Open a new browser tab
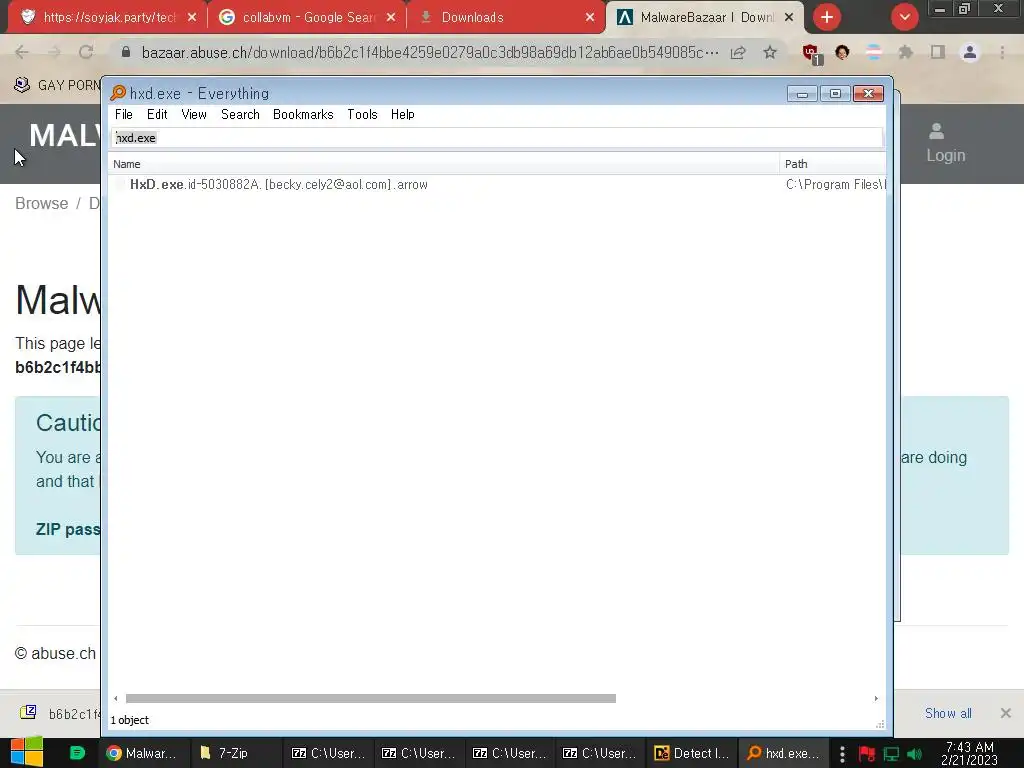The width and height of the screenshot is (1024, 768). tap(827, 18)
